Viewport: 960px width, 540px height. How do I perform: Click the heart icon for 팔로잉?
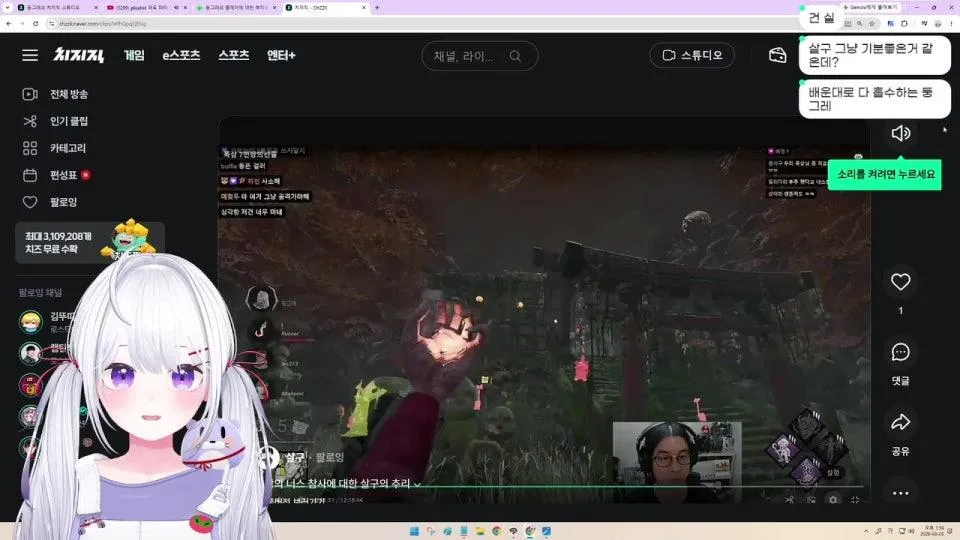pos(30,202)
